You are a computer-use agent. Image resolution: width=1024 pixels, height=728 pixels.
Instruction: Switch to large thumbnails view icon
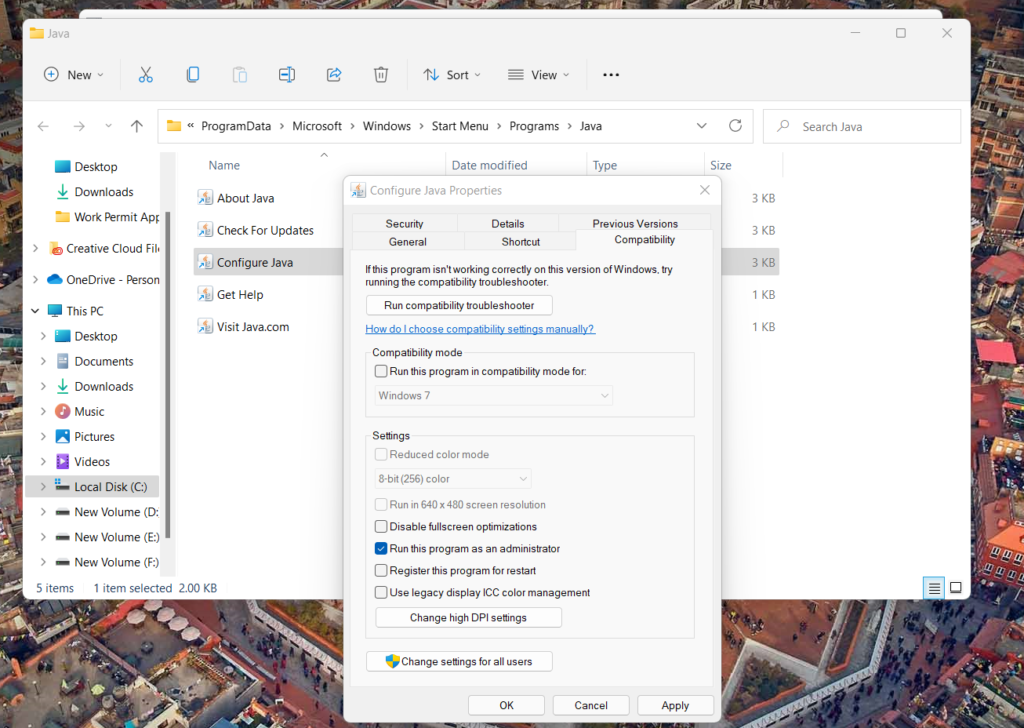click(955, 588)
